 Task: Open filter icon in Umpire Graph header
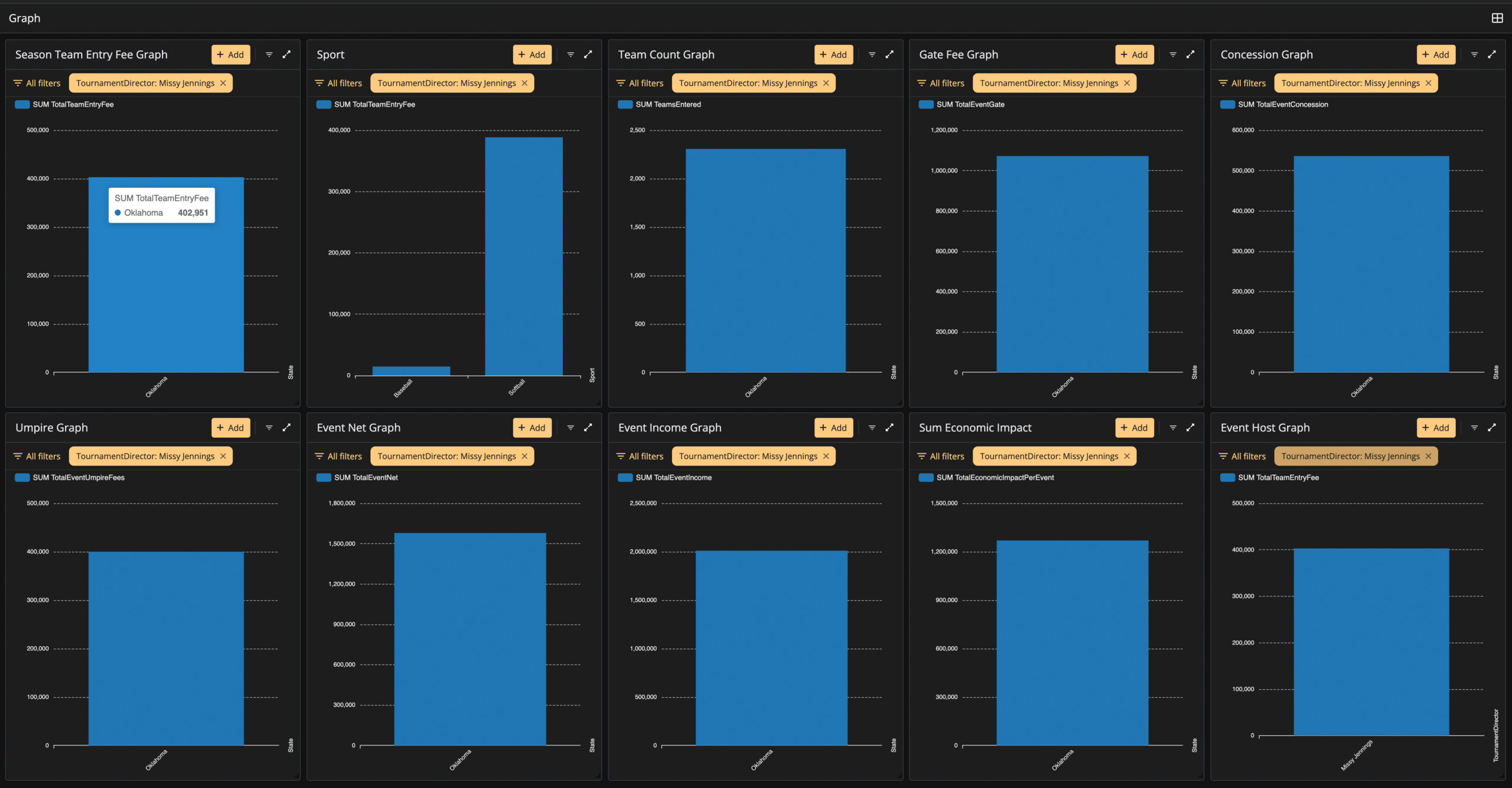tap(269, 428)
